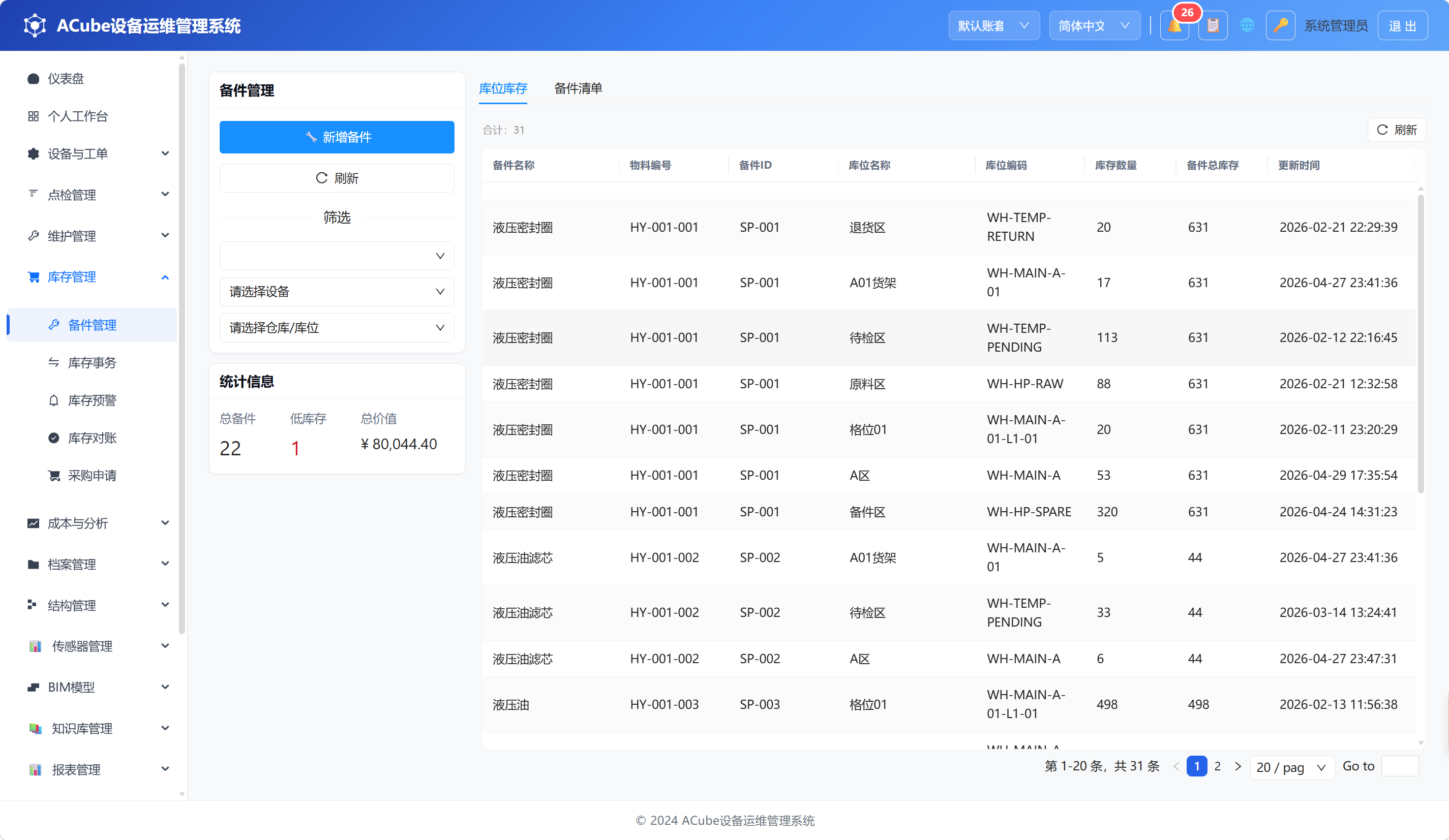Viewport: 1449px width, 840px height.
Task: Click timestamp 2026-04-29 17:35:54
Action: tap(1338, 476)
